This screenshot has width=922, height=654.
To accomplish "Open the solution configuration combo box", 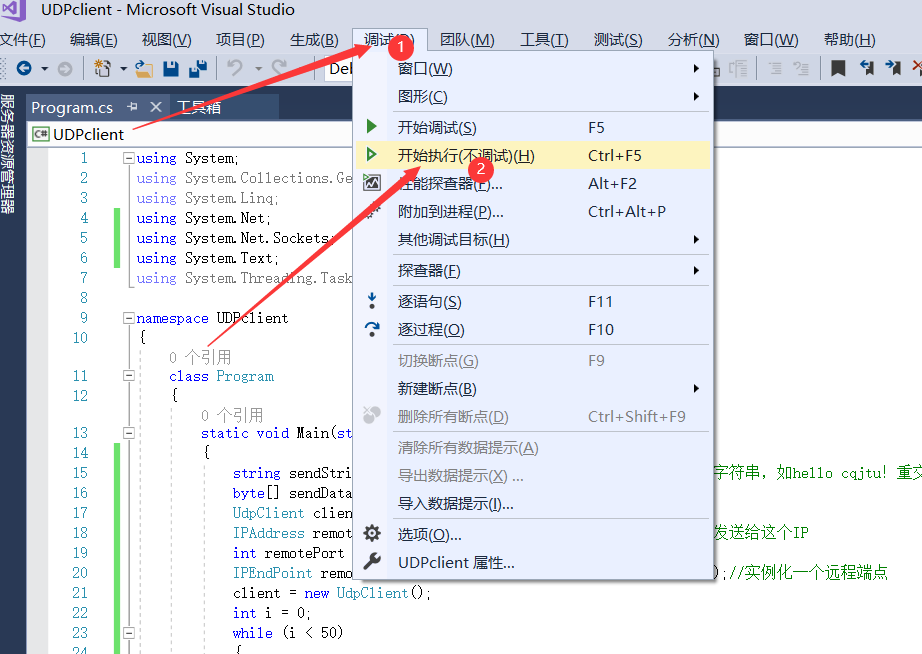I will coord(338,69).
